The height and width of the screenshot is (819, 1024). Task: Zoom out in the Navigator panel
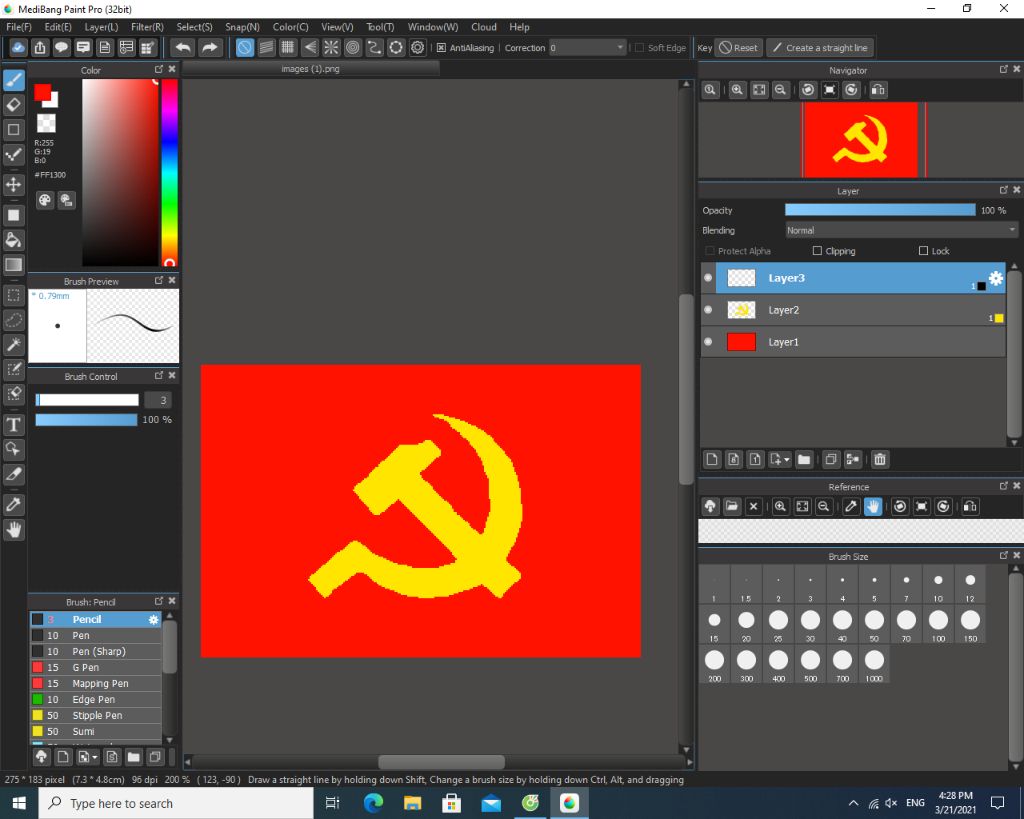click(780, 90)
